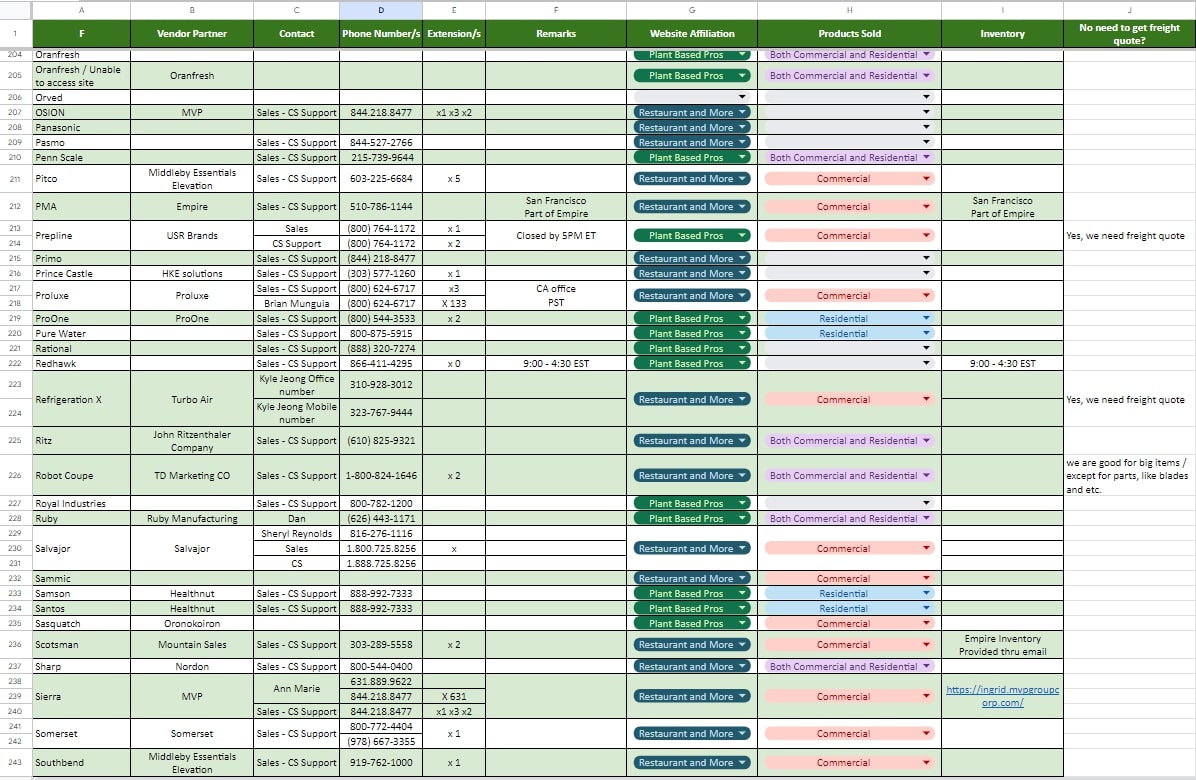Screen dimensions: 1196x780
Task: Click the Products Sold header cell
Action: point(849,34)
